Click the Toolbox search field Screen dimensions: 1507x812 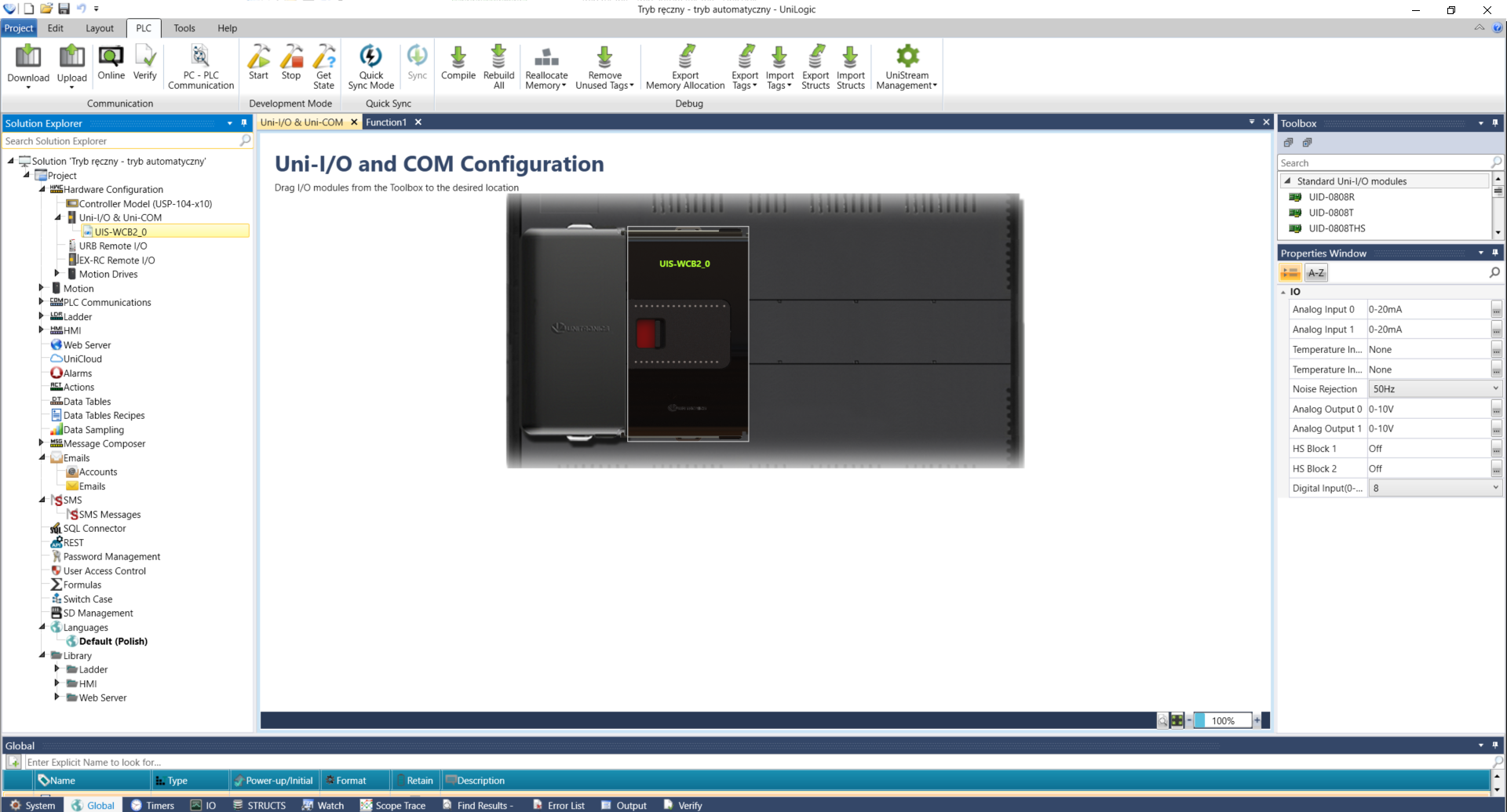[1383, 163]
